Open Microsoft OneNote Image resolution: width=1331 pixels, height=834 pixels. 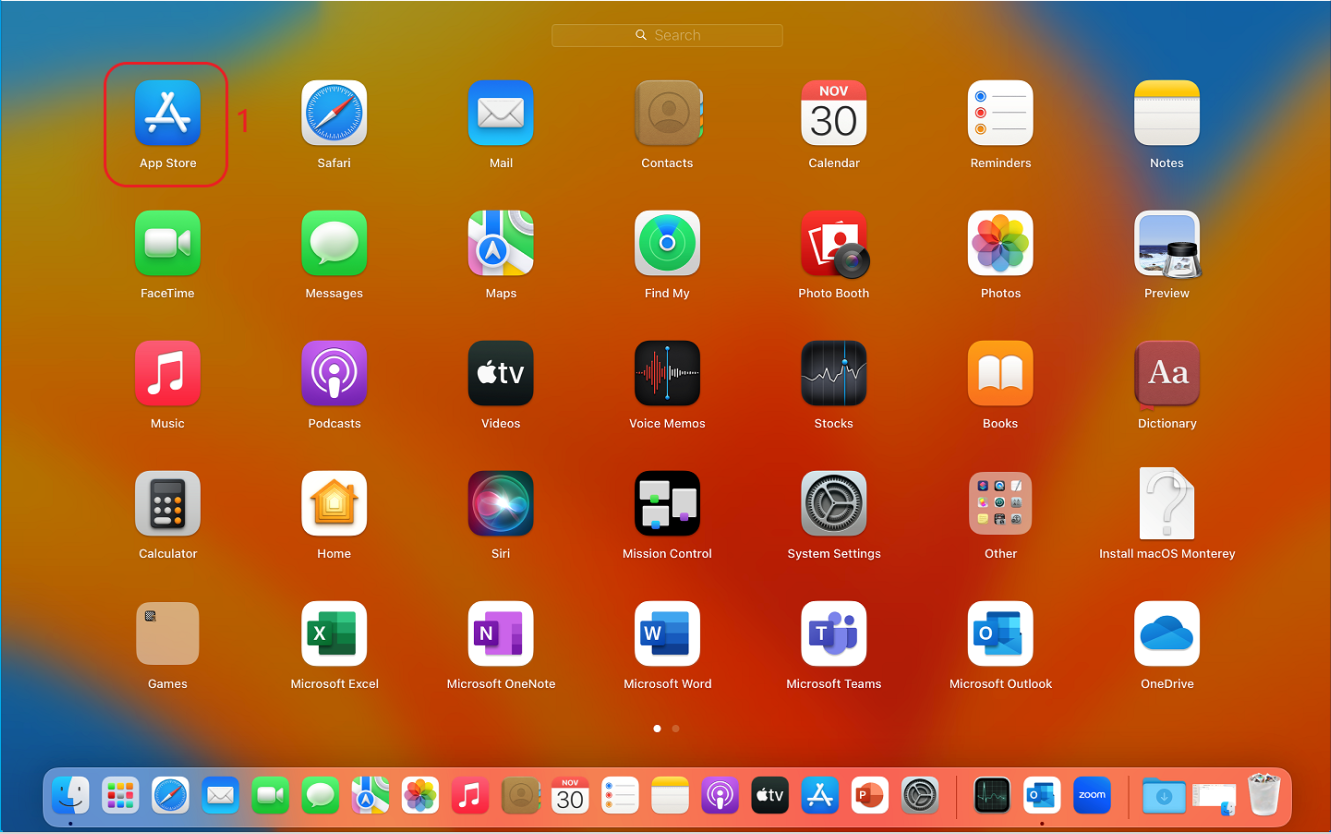tap(501, 633)
